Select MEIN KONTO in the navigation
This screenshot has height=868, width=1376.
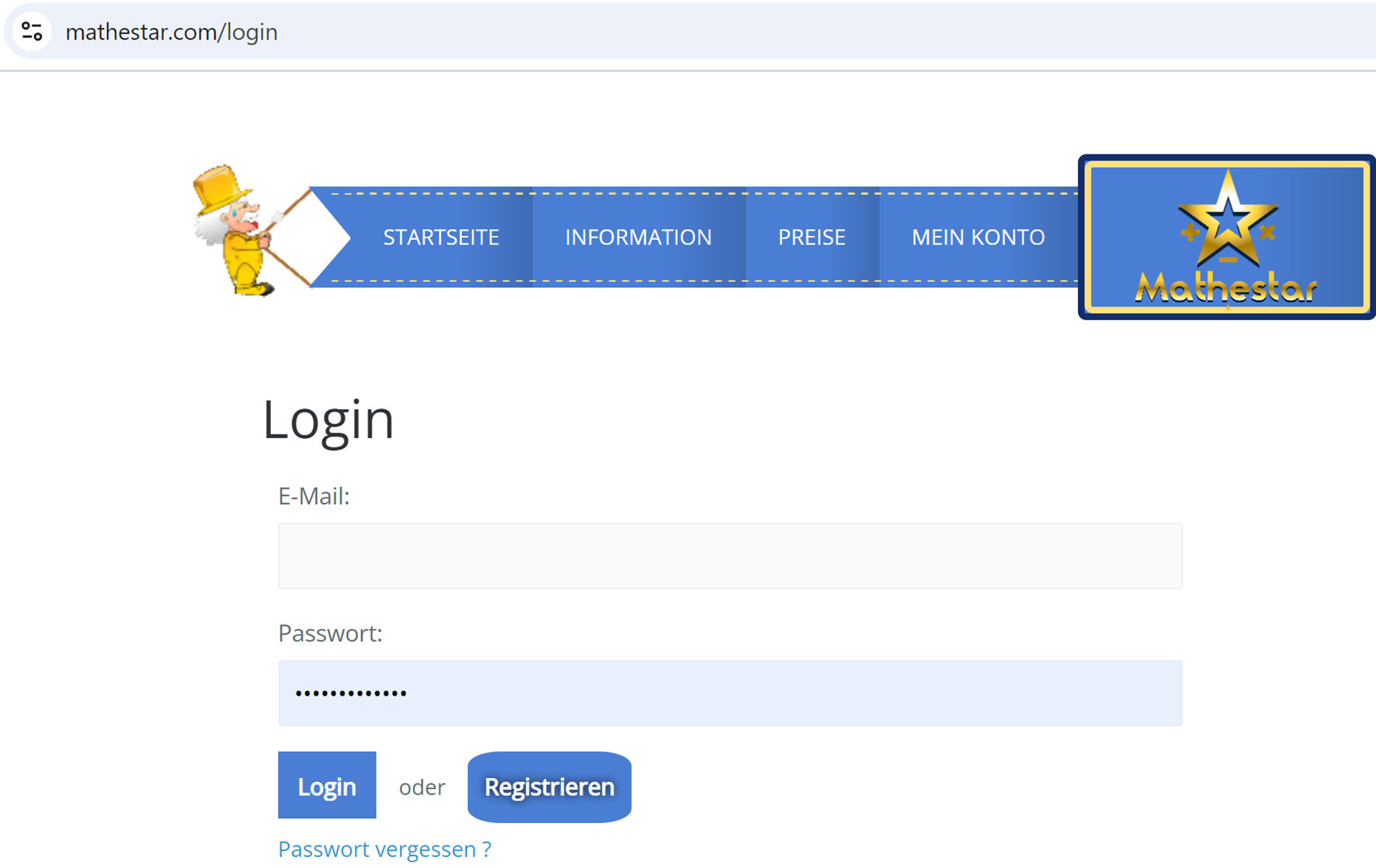point(978,237)
